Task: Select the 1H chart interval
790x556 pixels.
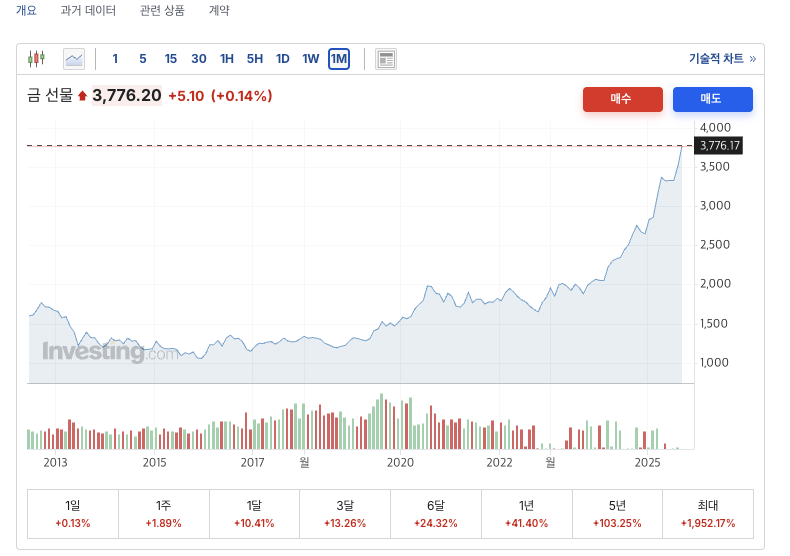Action: click(x=227, y=58)
